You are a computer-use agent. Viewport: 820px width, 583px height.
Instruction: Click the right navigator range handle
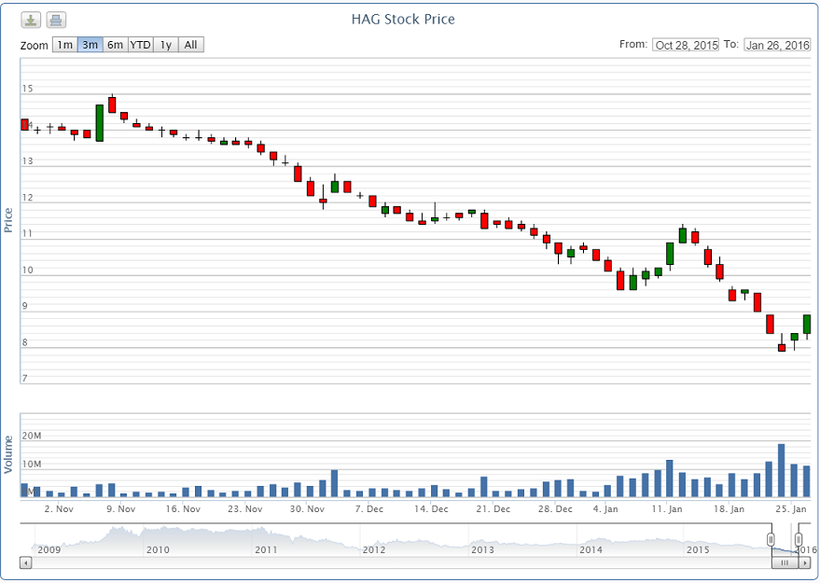point(798,540)
